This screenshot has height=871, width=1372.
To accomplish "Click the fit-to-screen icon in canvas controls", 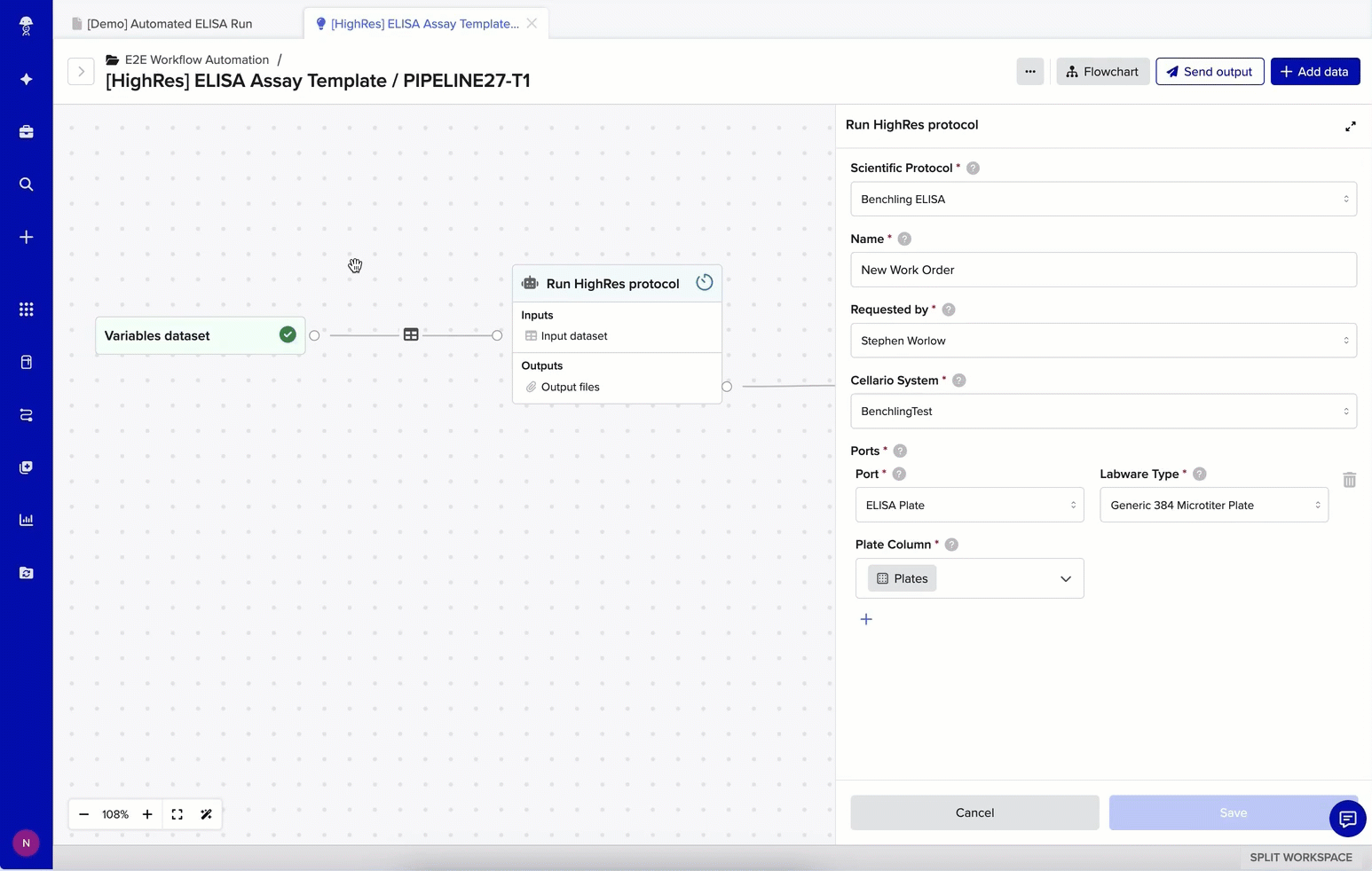I will [177, 814].
